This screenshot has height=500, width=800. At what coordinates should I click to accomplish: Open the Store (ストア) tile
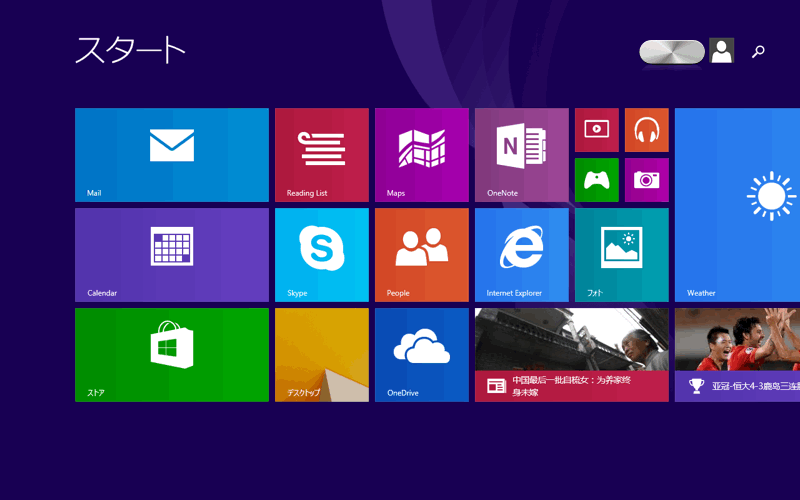(171, 355)
